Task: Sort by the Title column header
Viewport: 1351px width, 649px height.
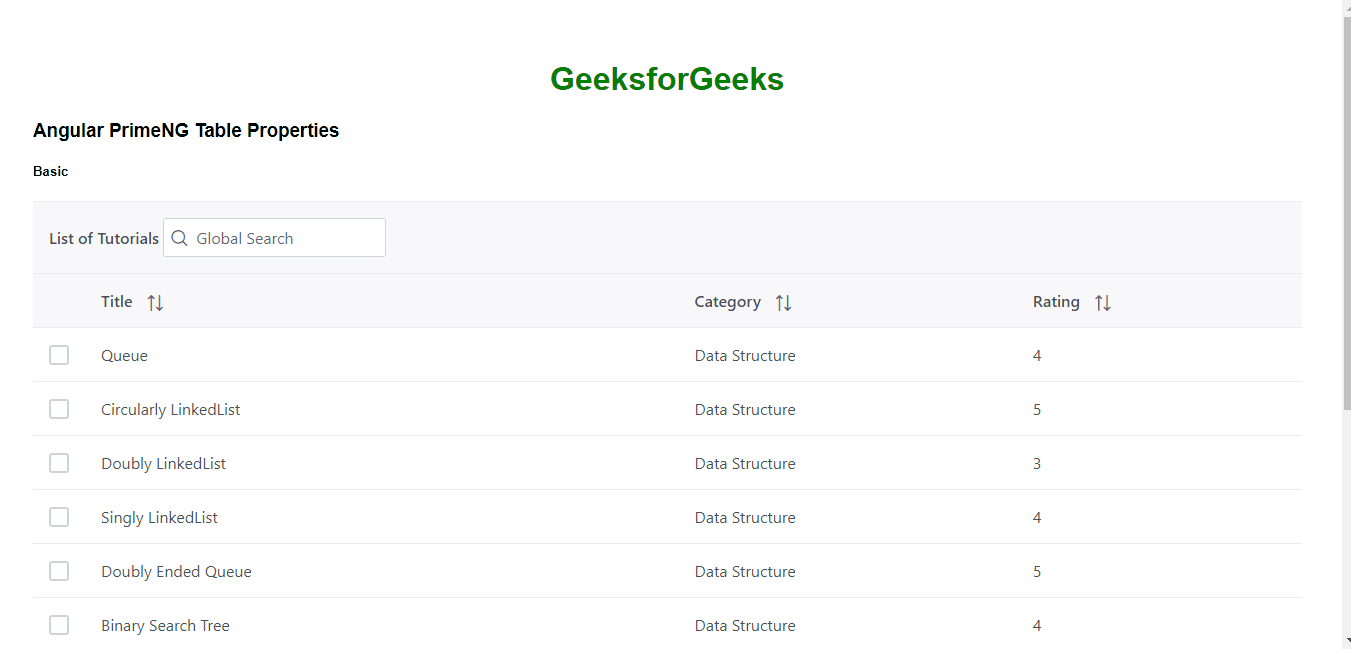Action: (117, 301)
